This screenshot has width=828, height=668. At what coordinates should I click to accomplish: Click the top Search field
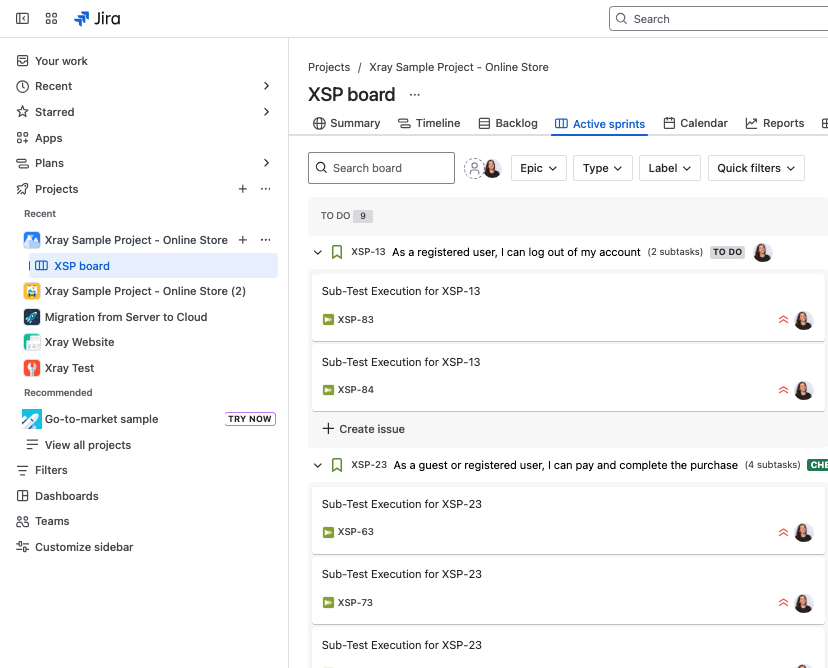tap(718, 19)
